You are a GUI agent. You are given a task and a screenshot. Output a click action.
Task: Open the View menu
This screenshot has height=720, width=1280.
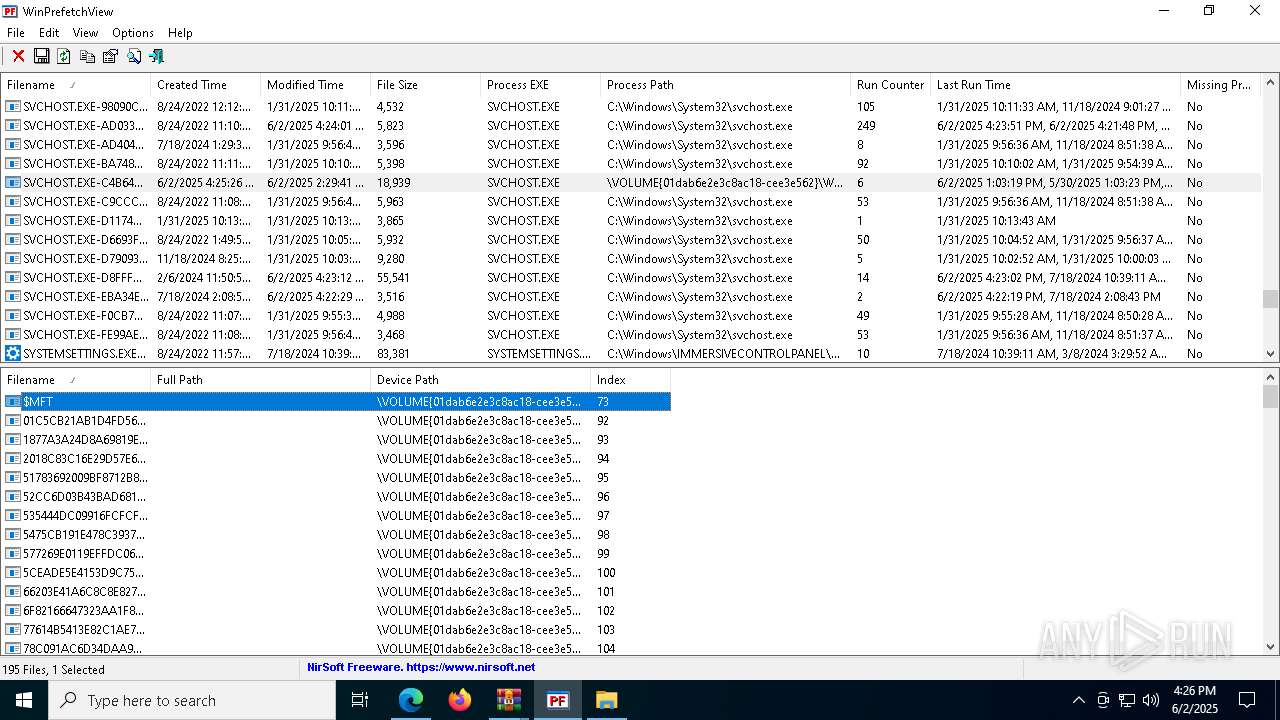tap(85, 33)
